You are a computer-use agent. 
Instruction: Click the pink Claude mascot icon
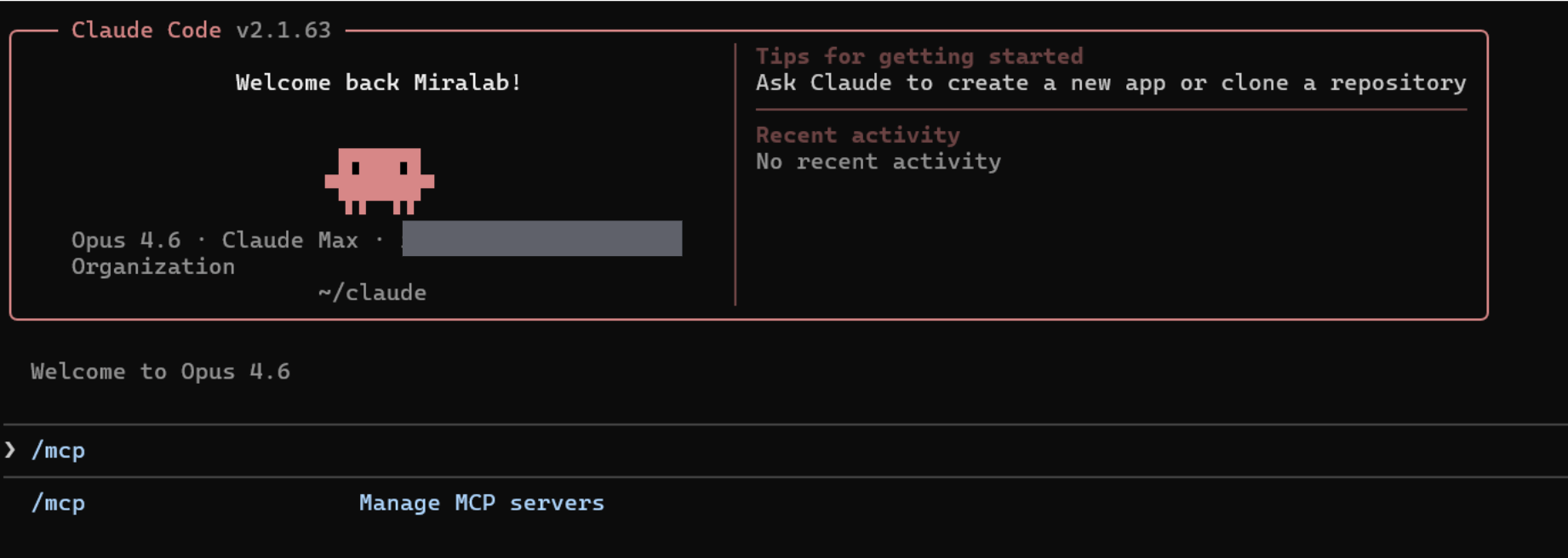coord(380,179)
